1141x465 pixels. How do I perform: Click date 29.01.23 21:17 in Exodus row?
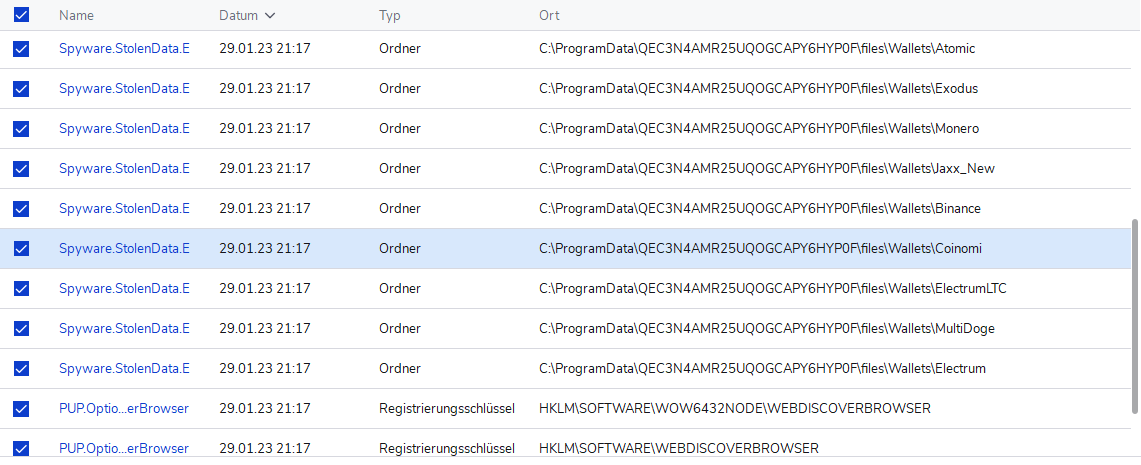pyautogui.click(x=265, y=89)
